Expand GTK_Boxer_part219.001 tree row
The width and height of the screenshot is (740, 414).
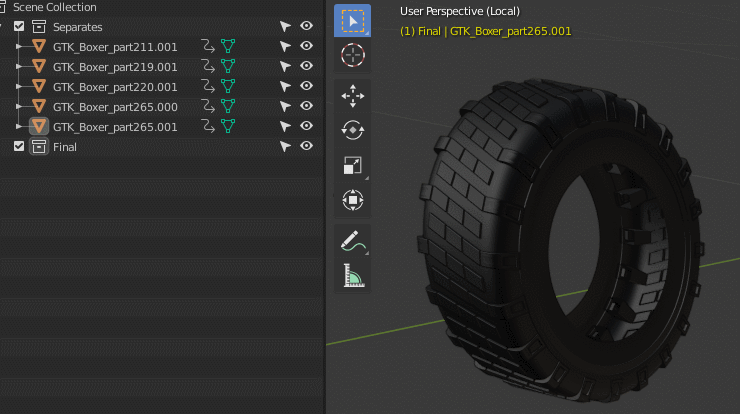(19, 67)
